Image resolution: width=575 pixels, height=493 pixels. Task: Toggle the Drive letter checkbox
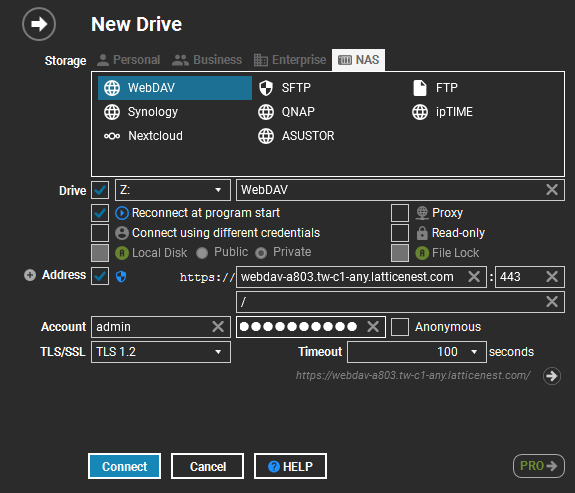(x=100, y=190)
